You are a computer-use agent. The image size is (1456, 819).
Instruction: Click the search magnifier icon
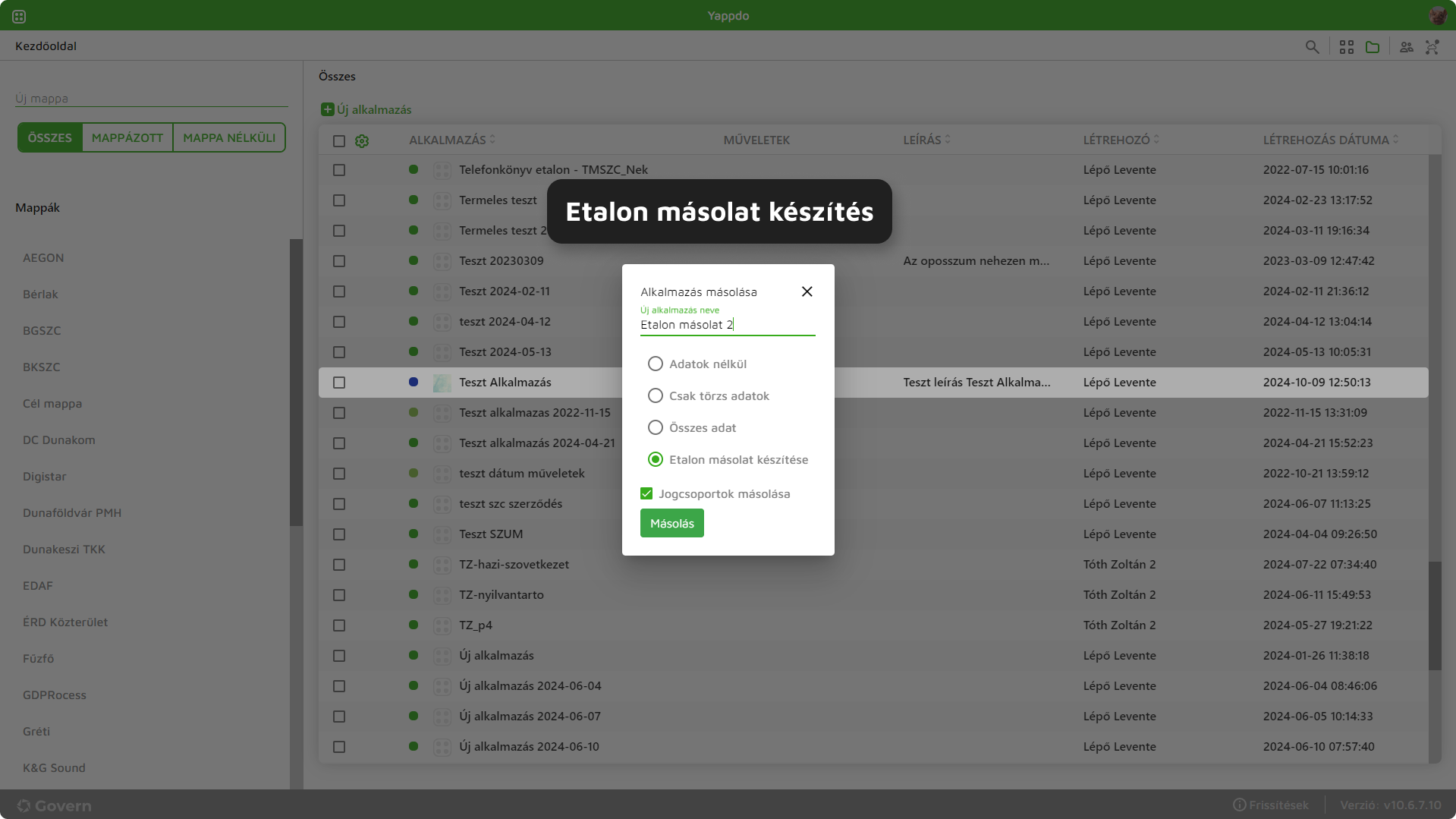point(1312,47)
